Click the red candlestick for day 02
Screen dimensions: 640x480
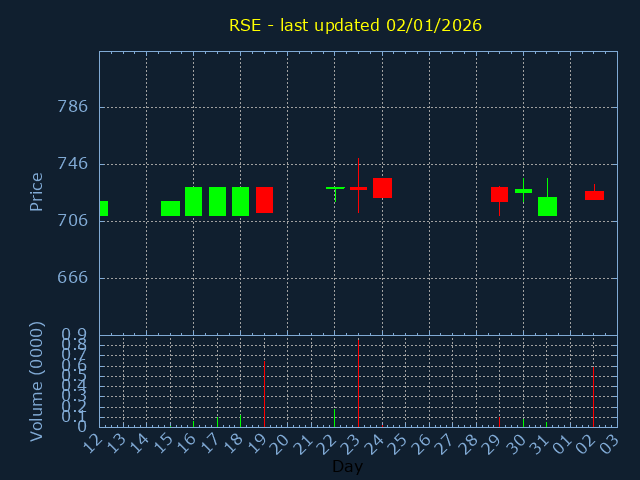coord(594,195)
